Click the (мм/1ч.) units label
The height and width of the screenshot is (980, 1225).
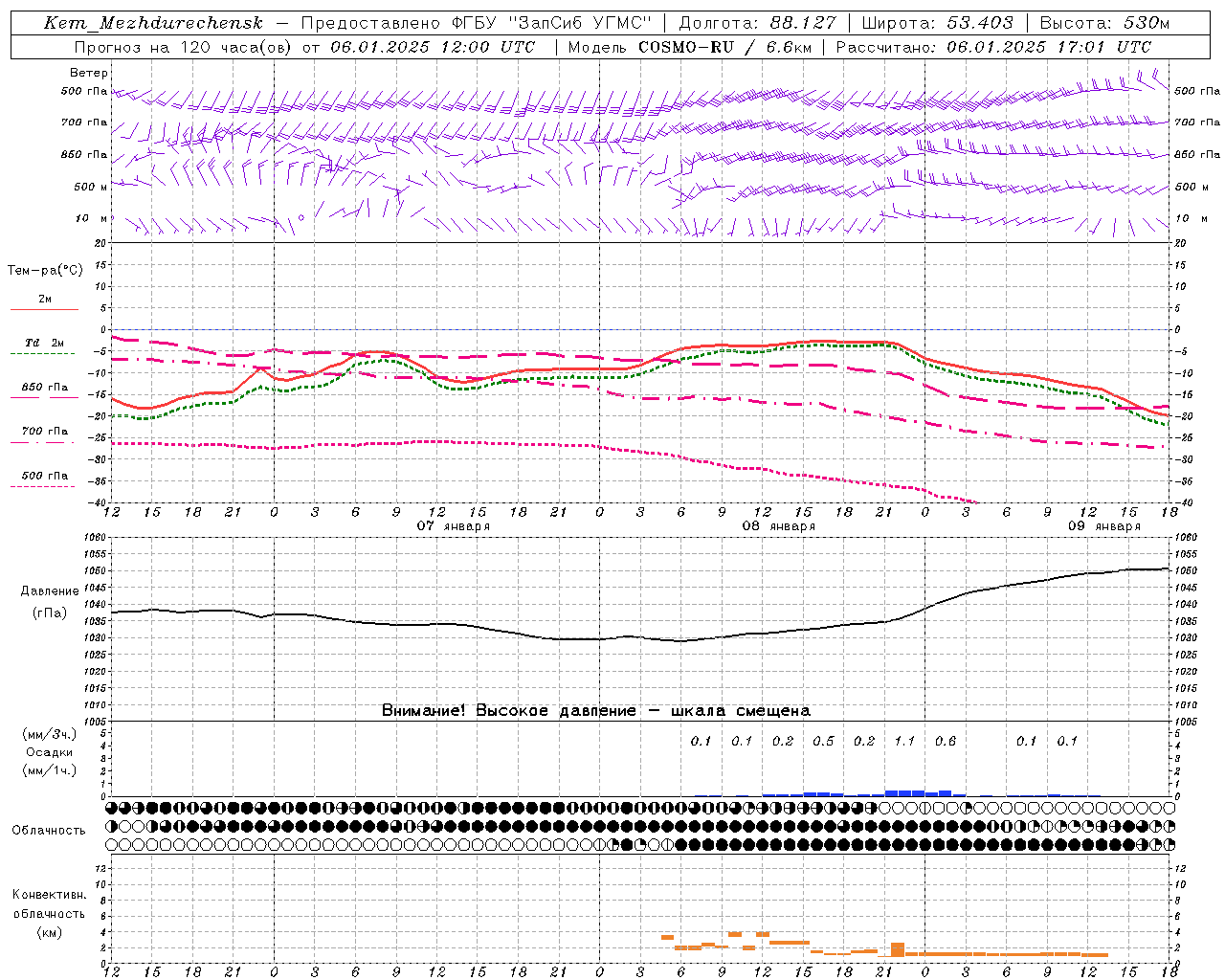pyautogui.click(x=50, y=770)
